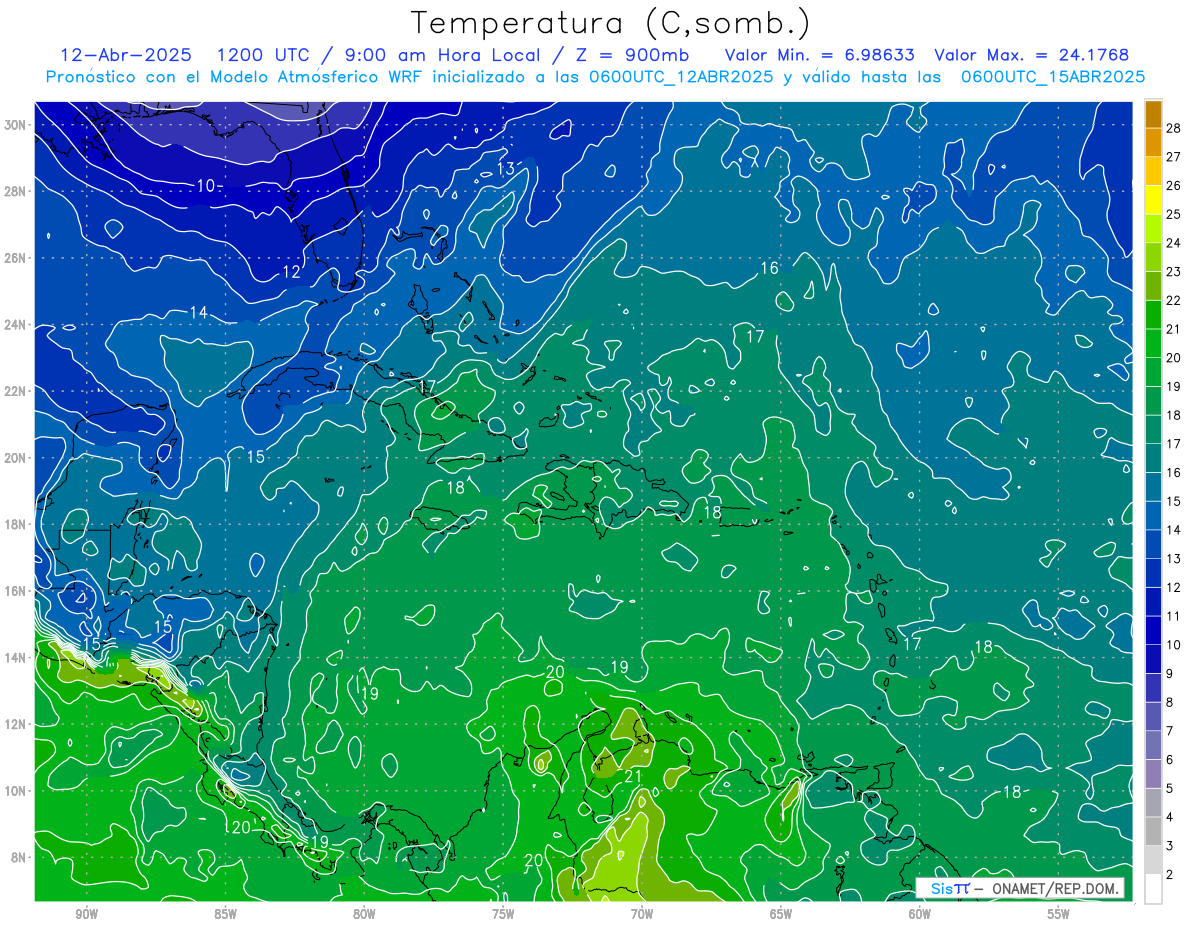1200x927 pixels.
Task: Click the "70W" longitude axis label
Action: coord(642,914)
